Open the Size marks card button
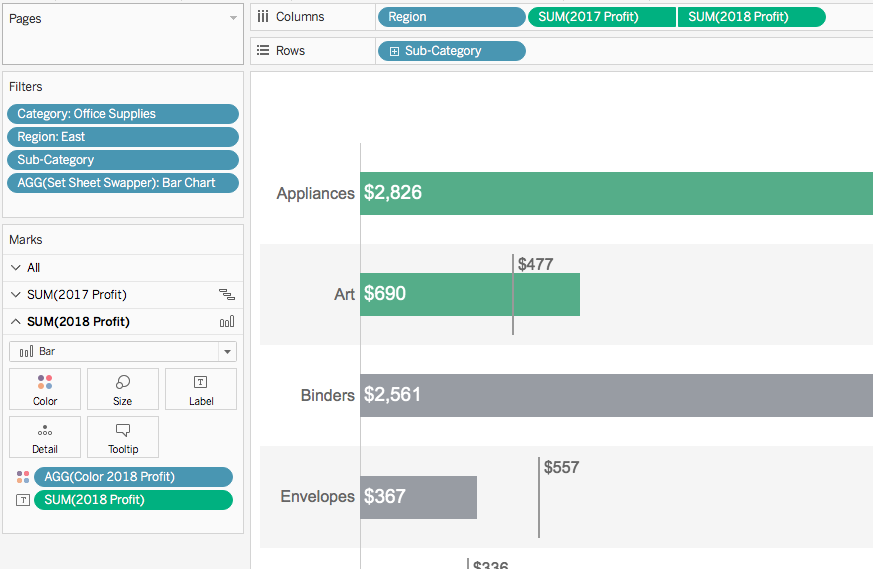Image resolution: width=873 pixels, height=569 pixels. (x=122, y=389)
